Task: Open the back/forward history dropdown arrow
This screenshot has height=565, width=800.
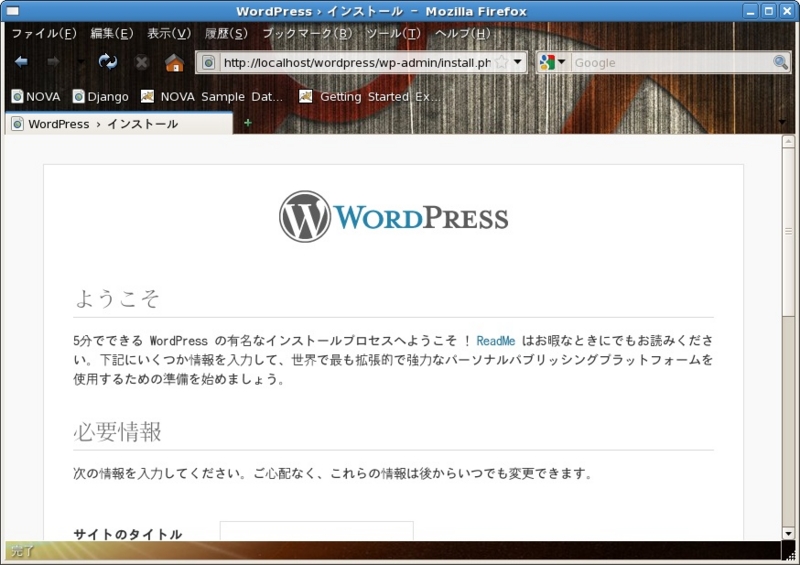Action: tap(80, 62)
